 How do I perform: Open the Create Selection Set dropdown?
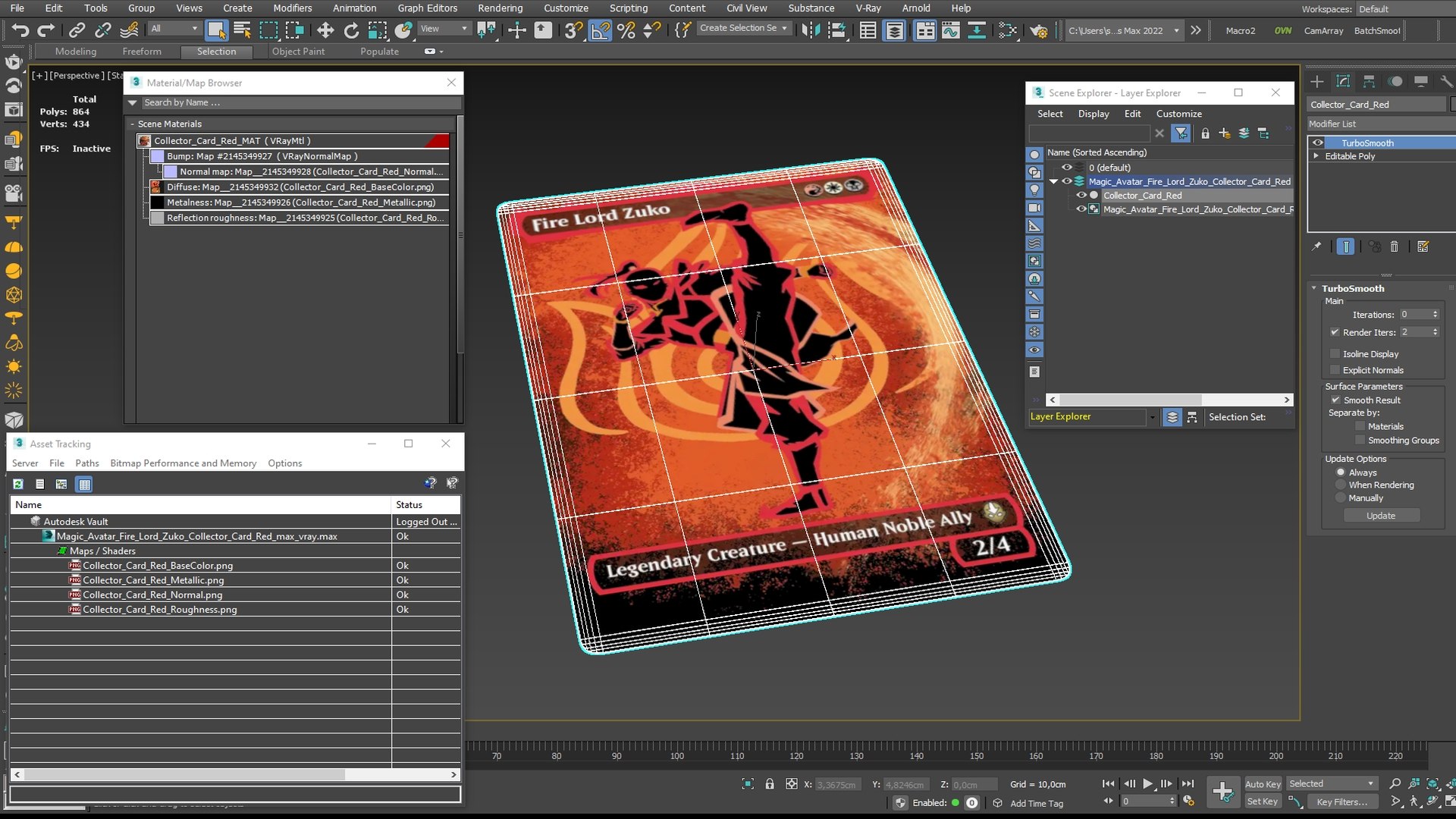click(x=743, y=28)
